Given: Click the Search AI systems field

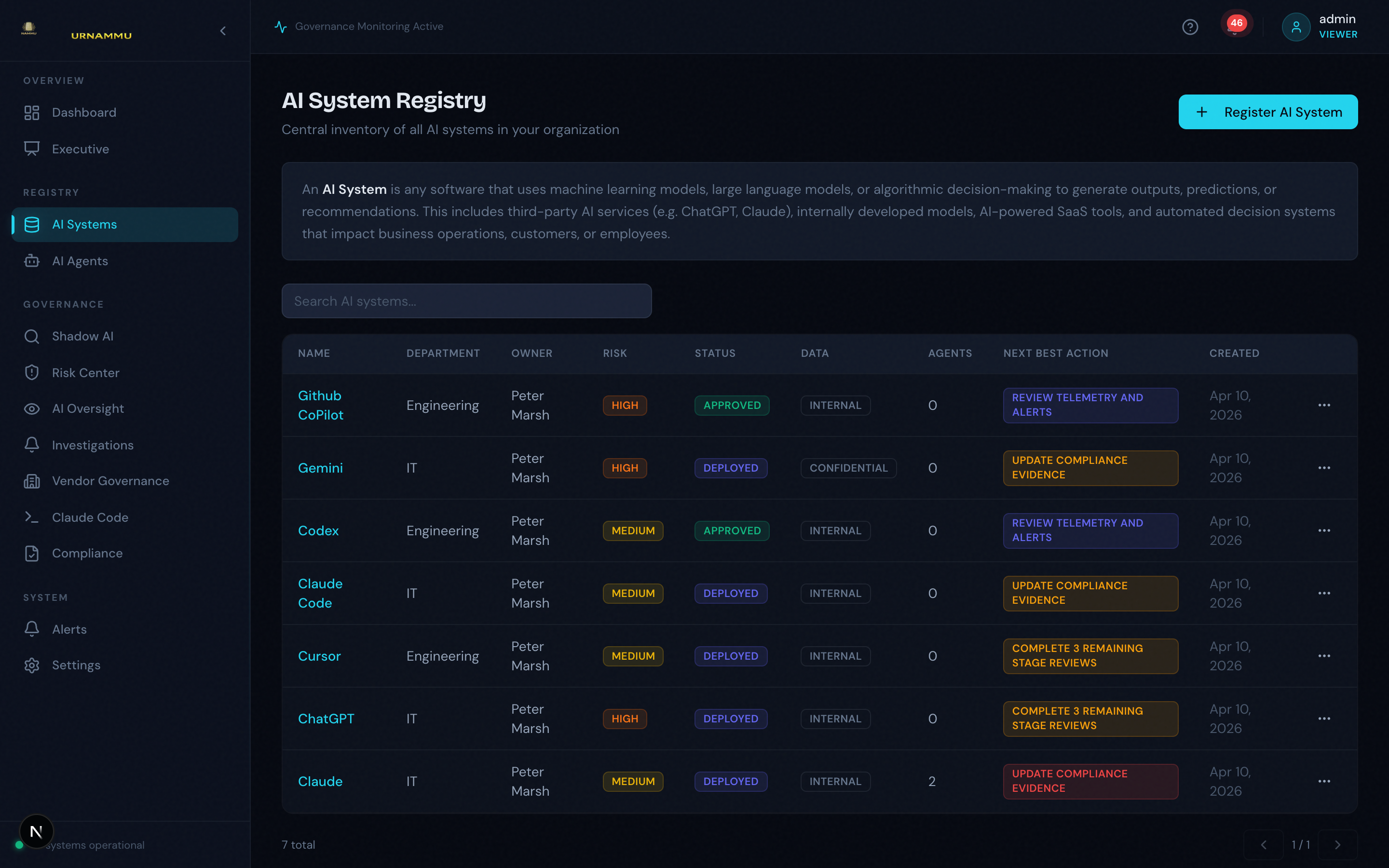Looking at the screenshot, I should 466,300.
